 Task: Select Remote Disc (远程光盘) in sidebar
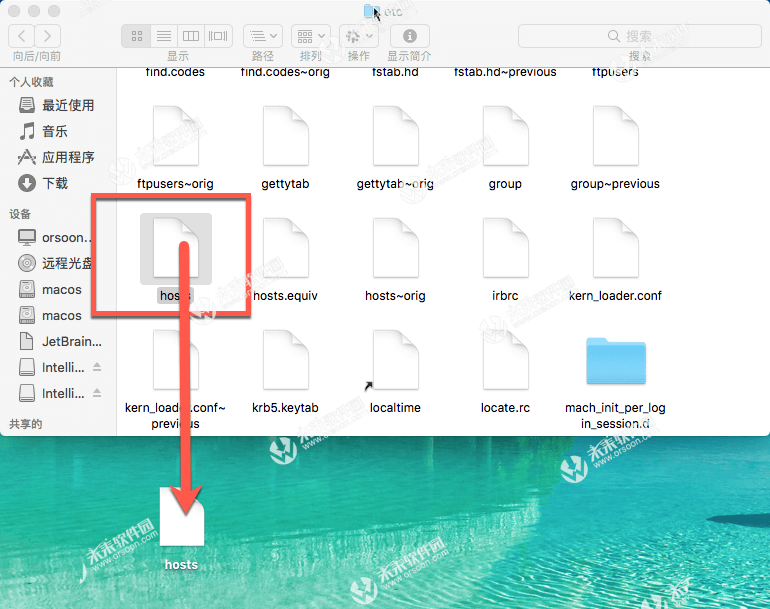coord(54,263)
